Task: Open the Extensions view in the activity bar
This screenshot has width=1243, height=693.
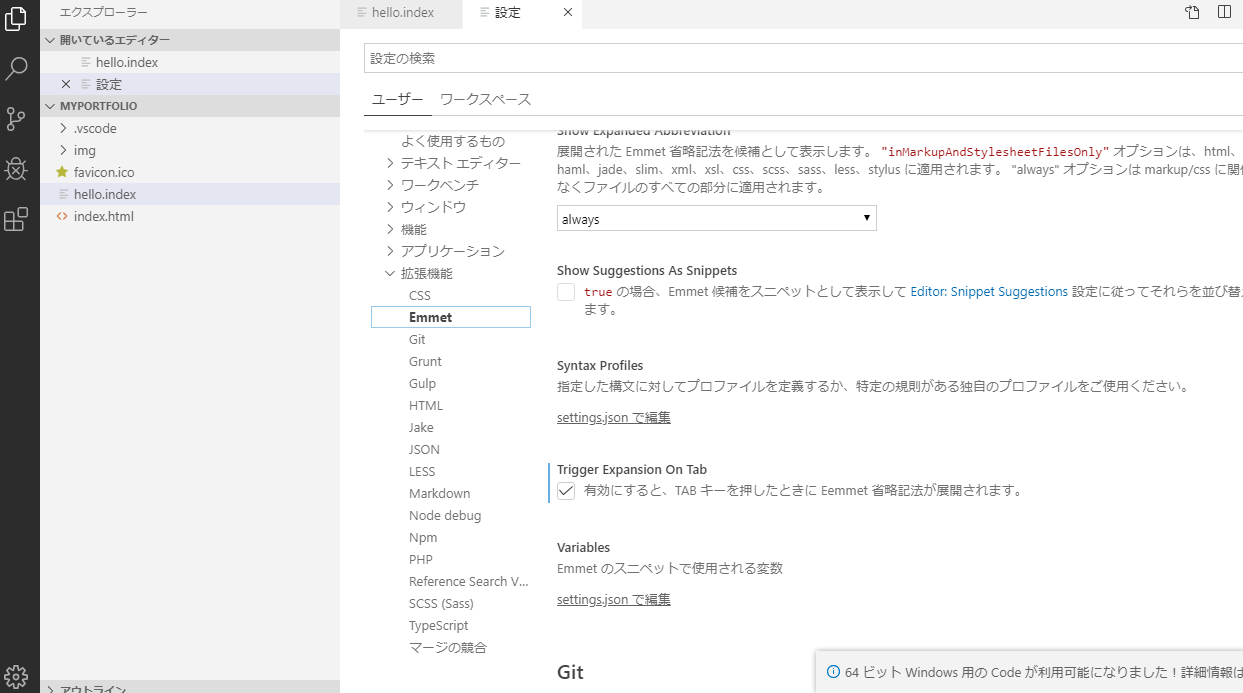Action: coord(16,220)
